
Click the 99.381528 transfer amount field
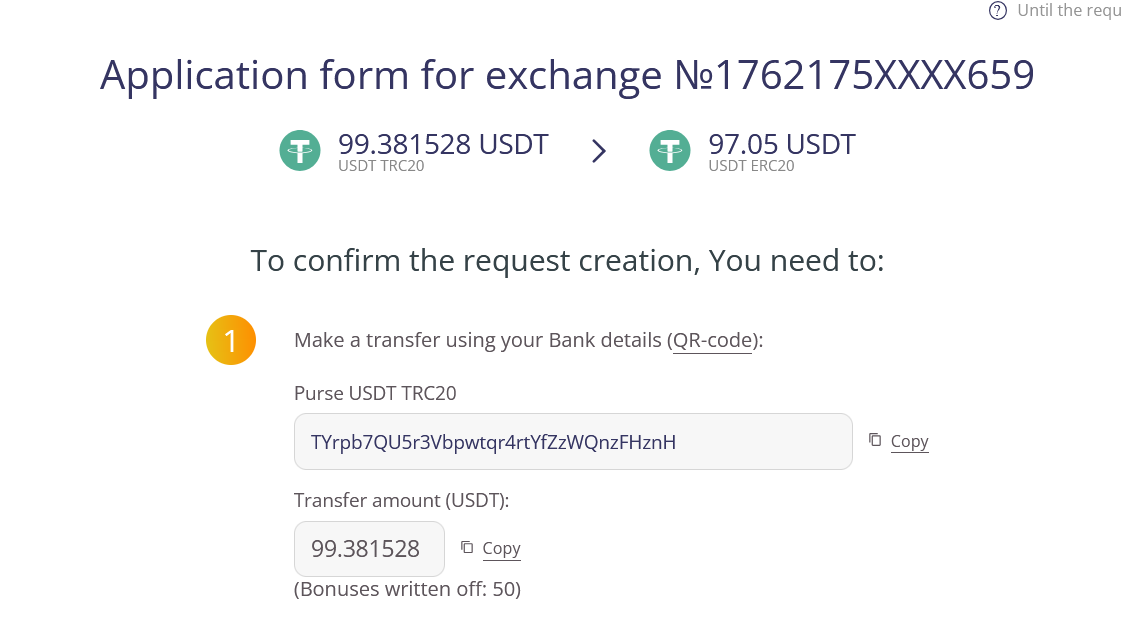368,548
